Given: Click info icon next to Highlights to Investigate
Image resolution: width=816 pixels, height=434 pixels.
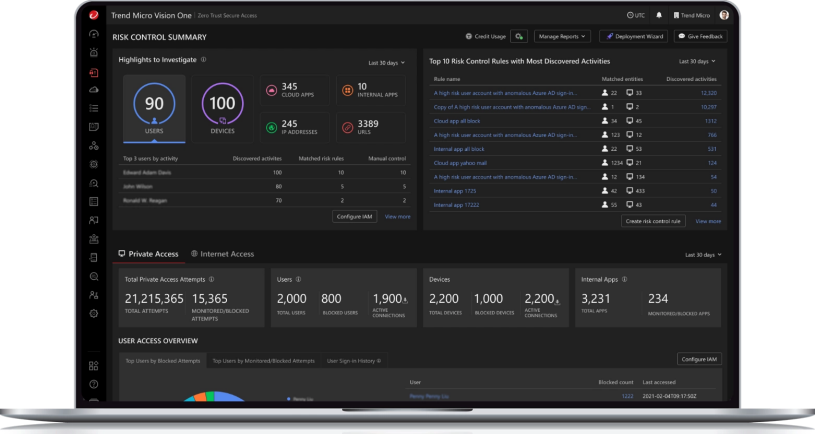Looking at the screenshot, I should 203,59.
